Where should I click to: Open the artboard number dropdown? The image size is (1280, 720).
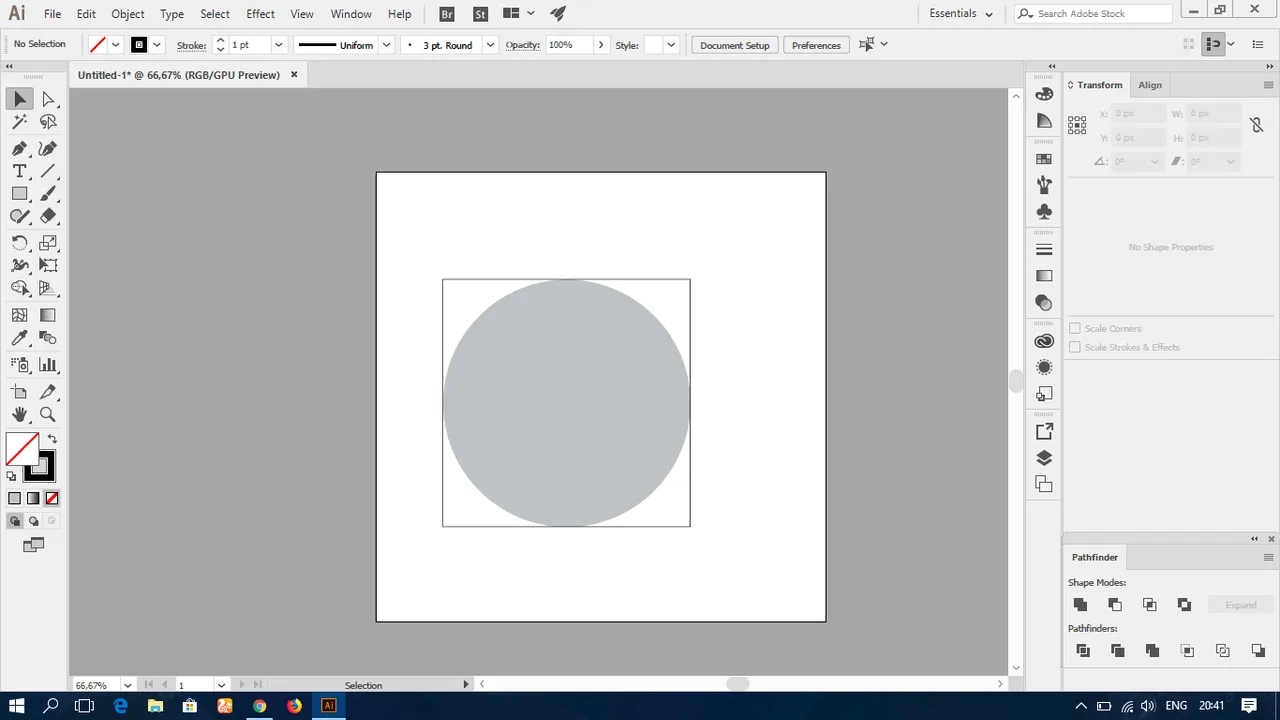pyautogui.click(x=221, y=685)
